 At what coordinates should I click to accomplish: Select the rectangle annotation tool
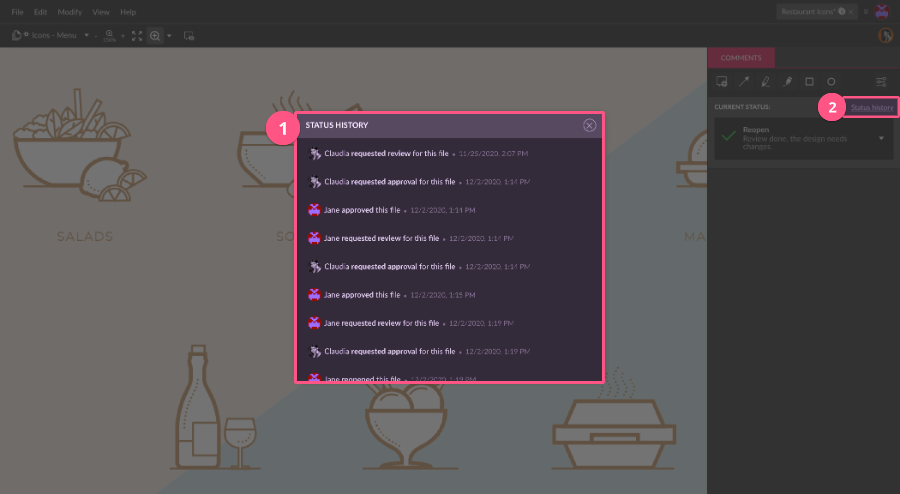tap(809, 81)
